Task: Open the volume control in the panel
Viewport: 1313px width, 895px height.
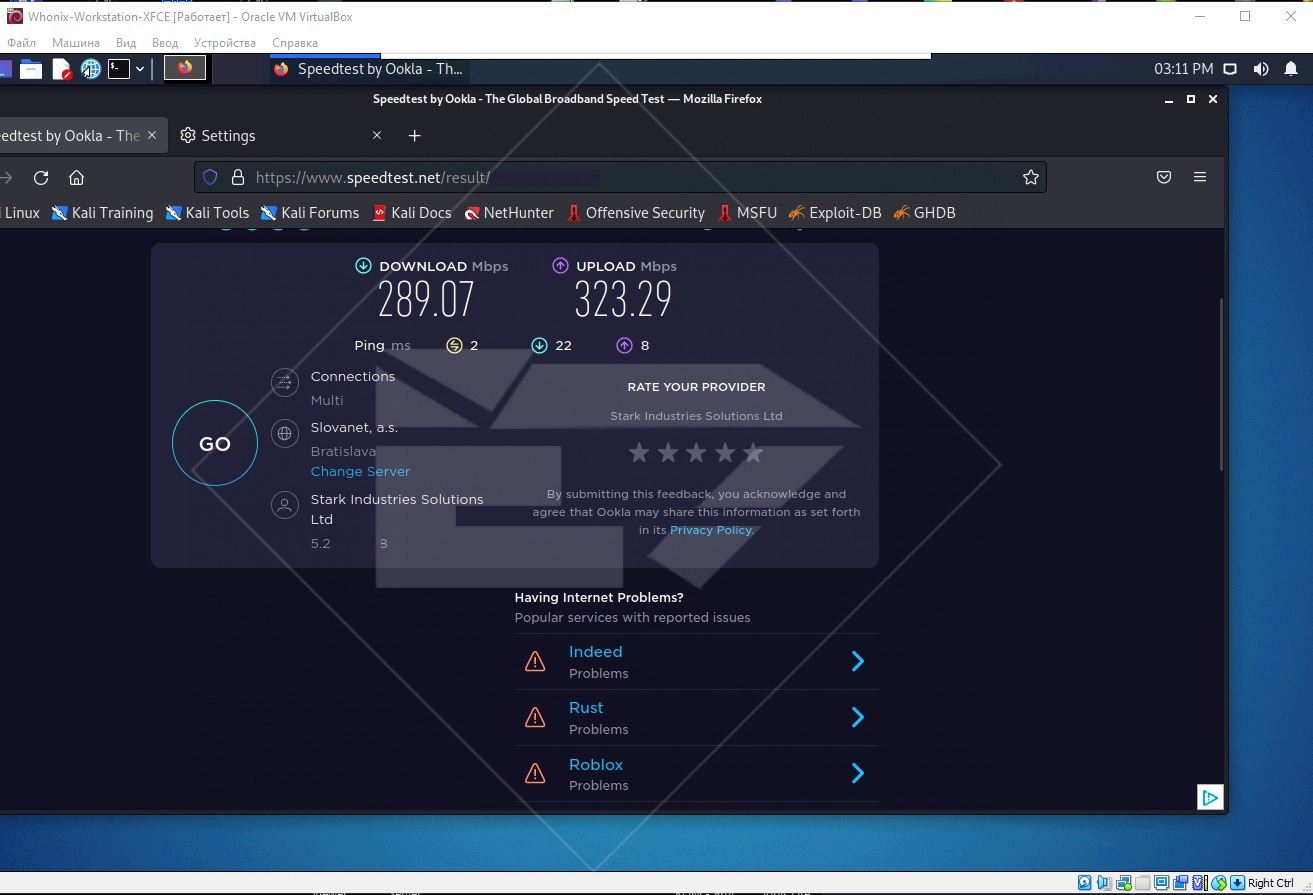Action: click(1261, 69)
